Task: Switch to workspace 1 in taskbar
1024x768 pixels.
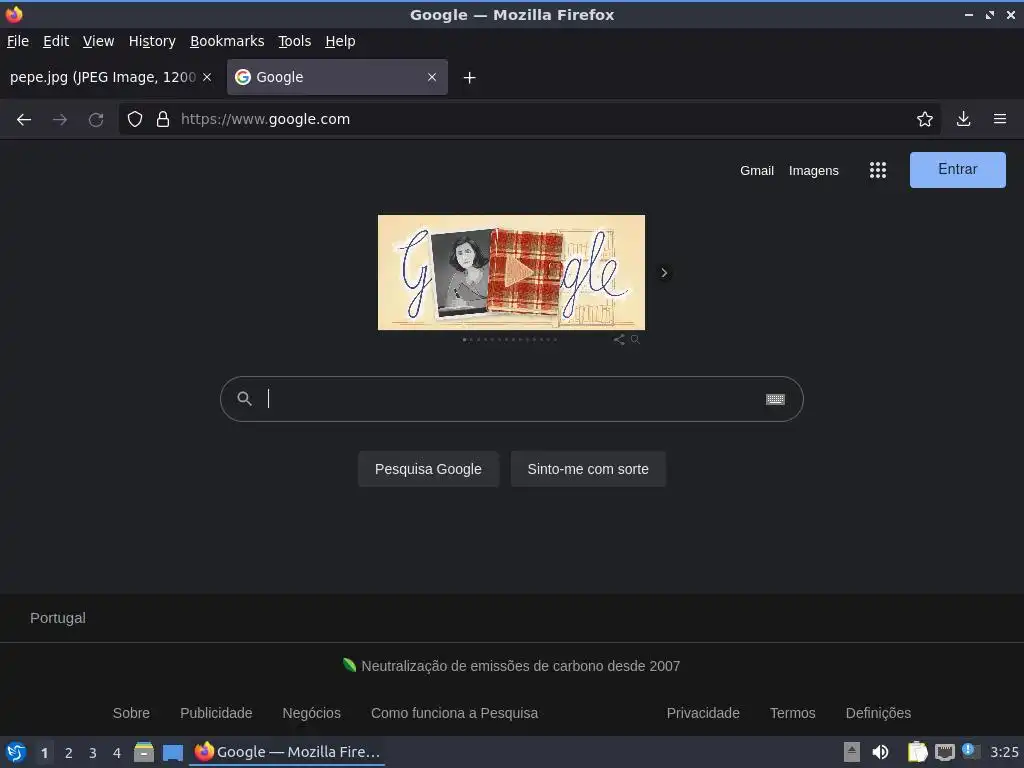Action: point(44,753)
